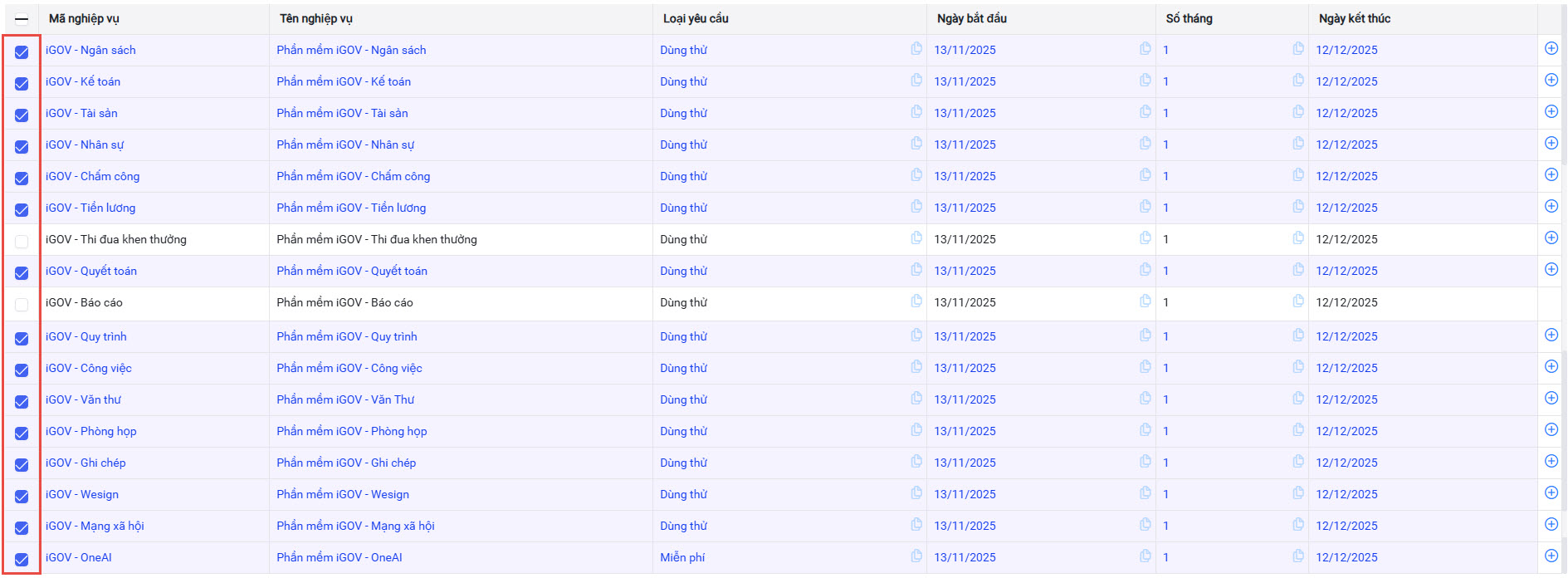
Task: Open the Phần mềm iGOV - Phòng họp entry
Action: tap(352, 431)
